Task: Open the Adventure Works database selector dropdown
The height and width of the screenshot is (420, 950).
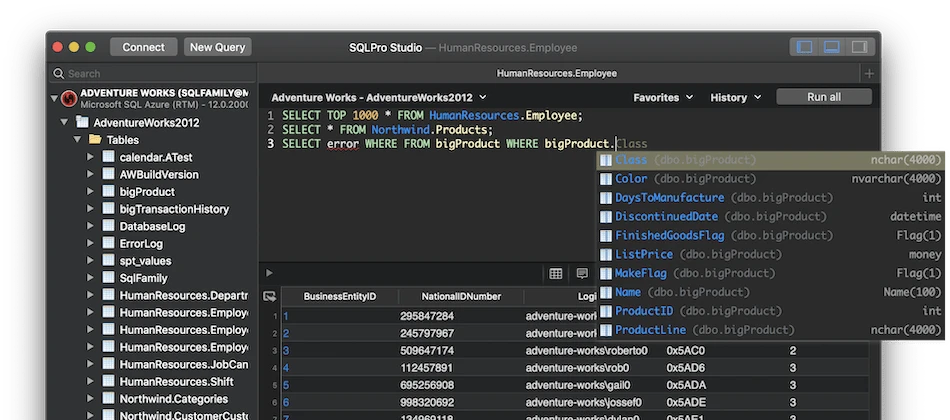Action: 379,97
